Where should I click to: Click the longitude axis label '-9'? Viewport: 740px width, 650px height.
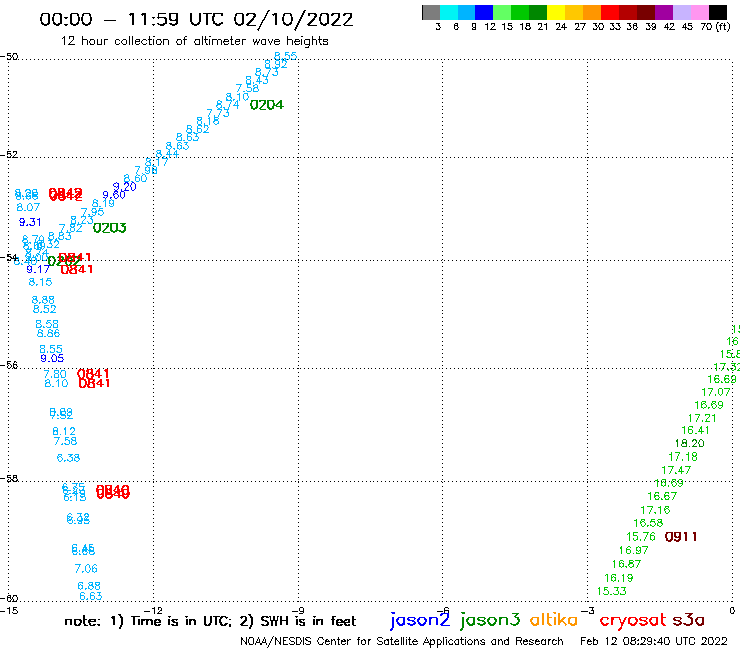tap(298, 611)
